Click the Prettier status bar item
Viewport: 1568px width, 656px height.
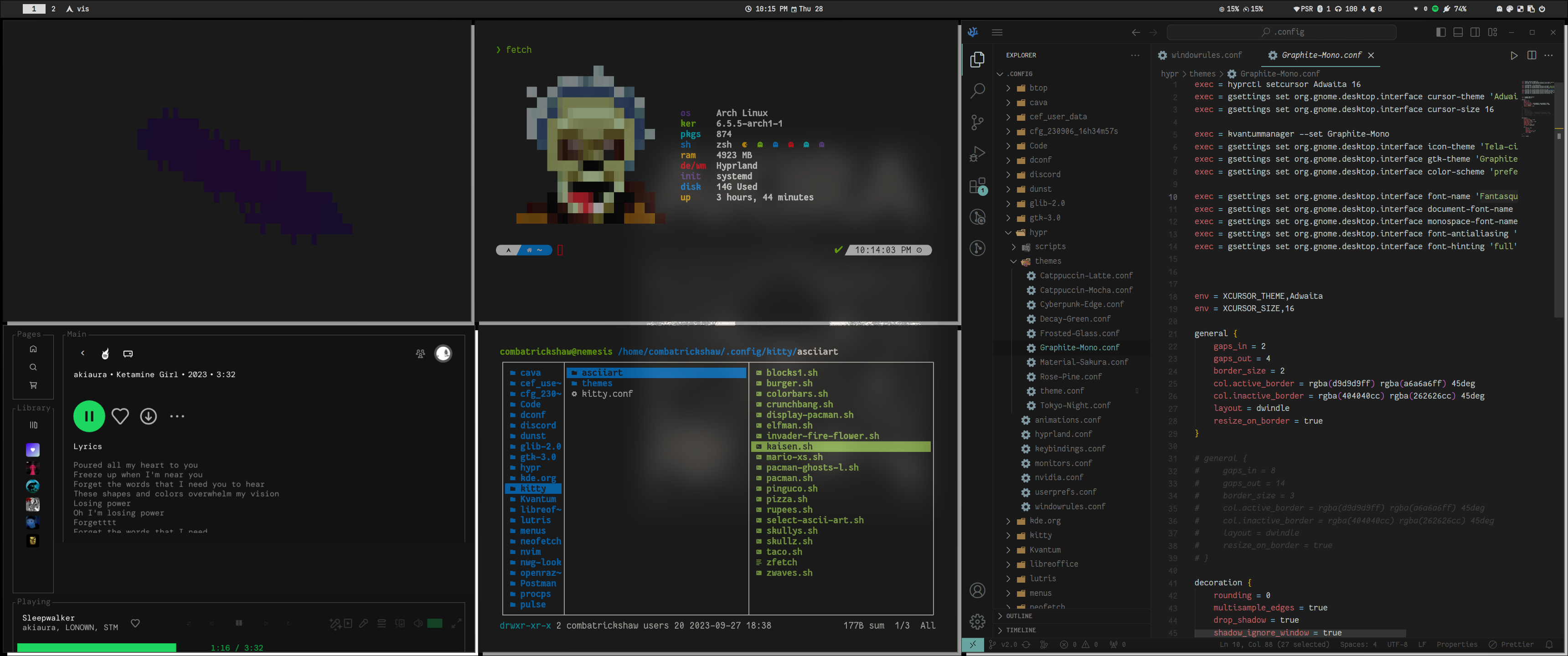[x=1511, y=645]
